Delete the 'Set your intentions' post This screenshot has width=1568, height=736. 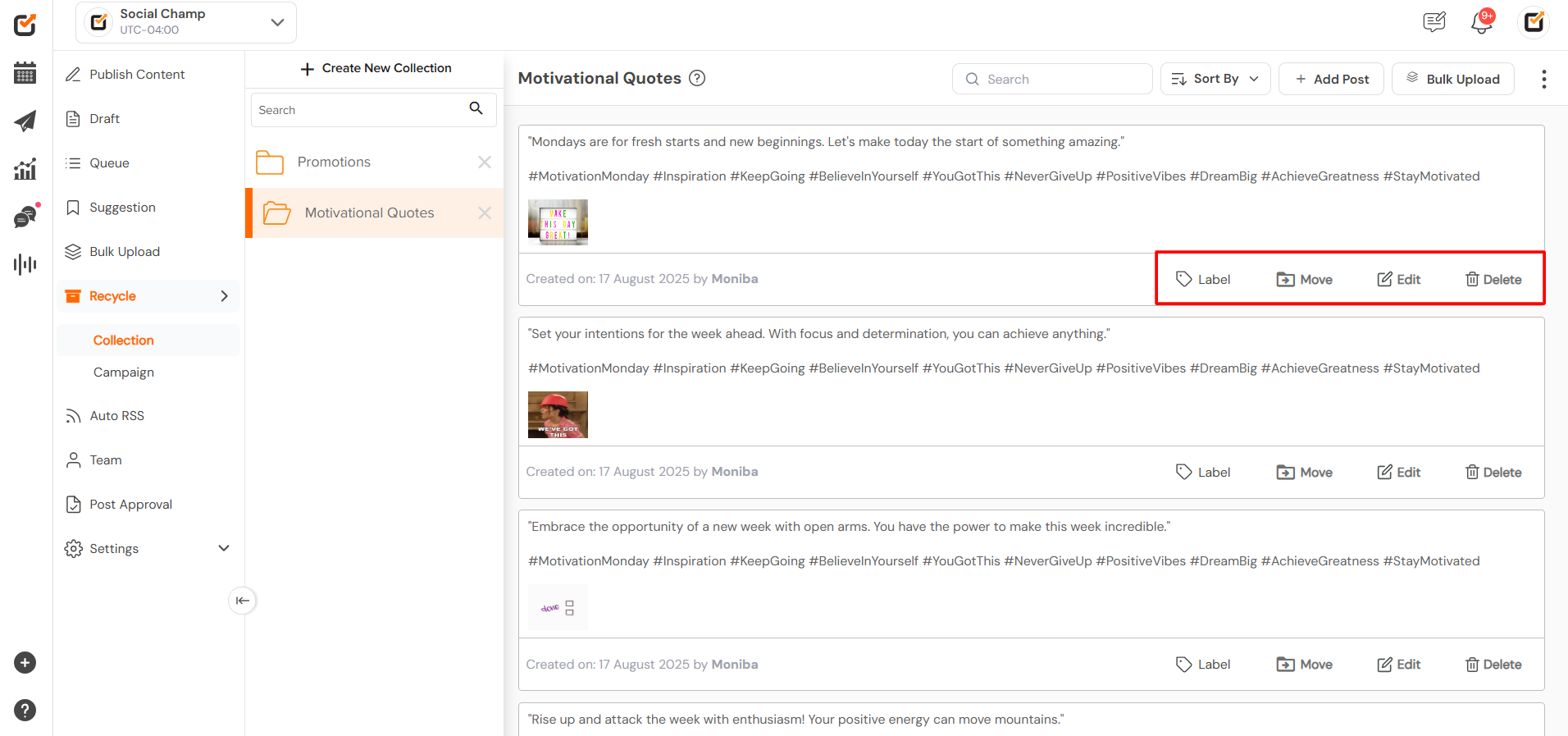click(x=1493, y=472)
